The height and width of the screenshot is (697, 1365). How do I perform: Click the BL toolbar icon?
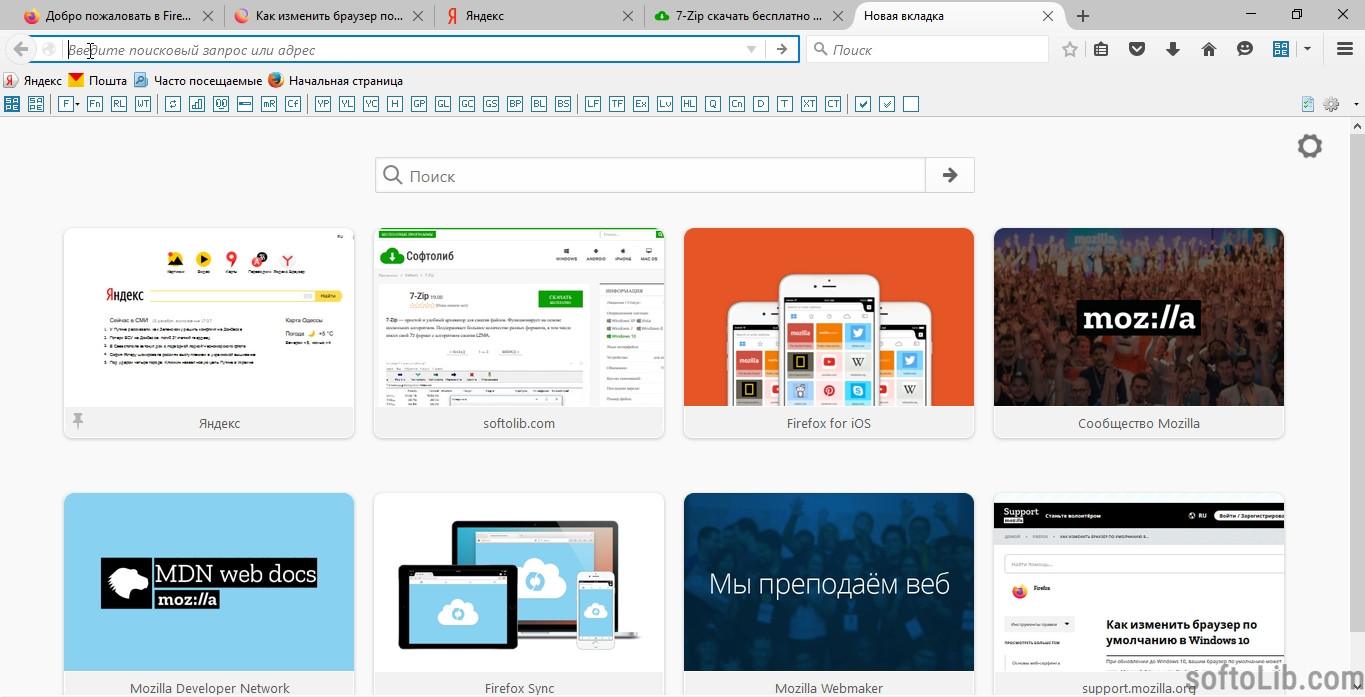[x=539, y=104]
